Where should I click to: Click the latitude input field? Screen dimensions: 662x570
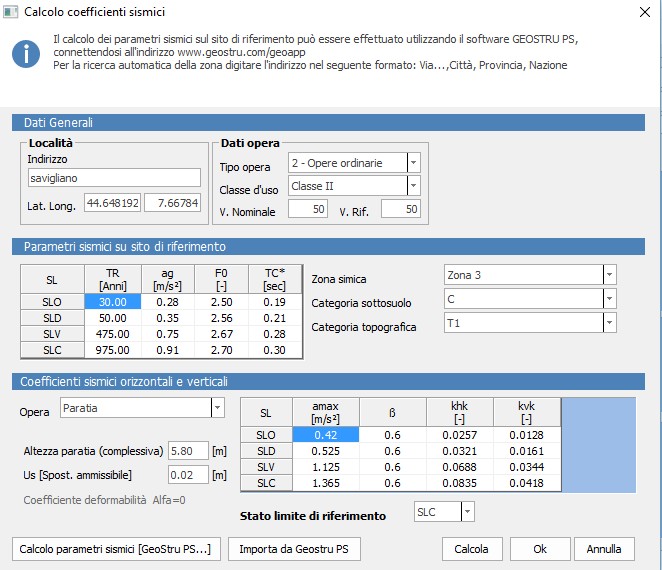112,204
